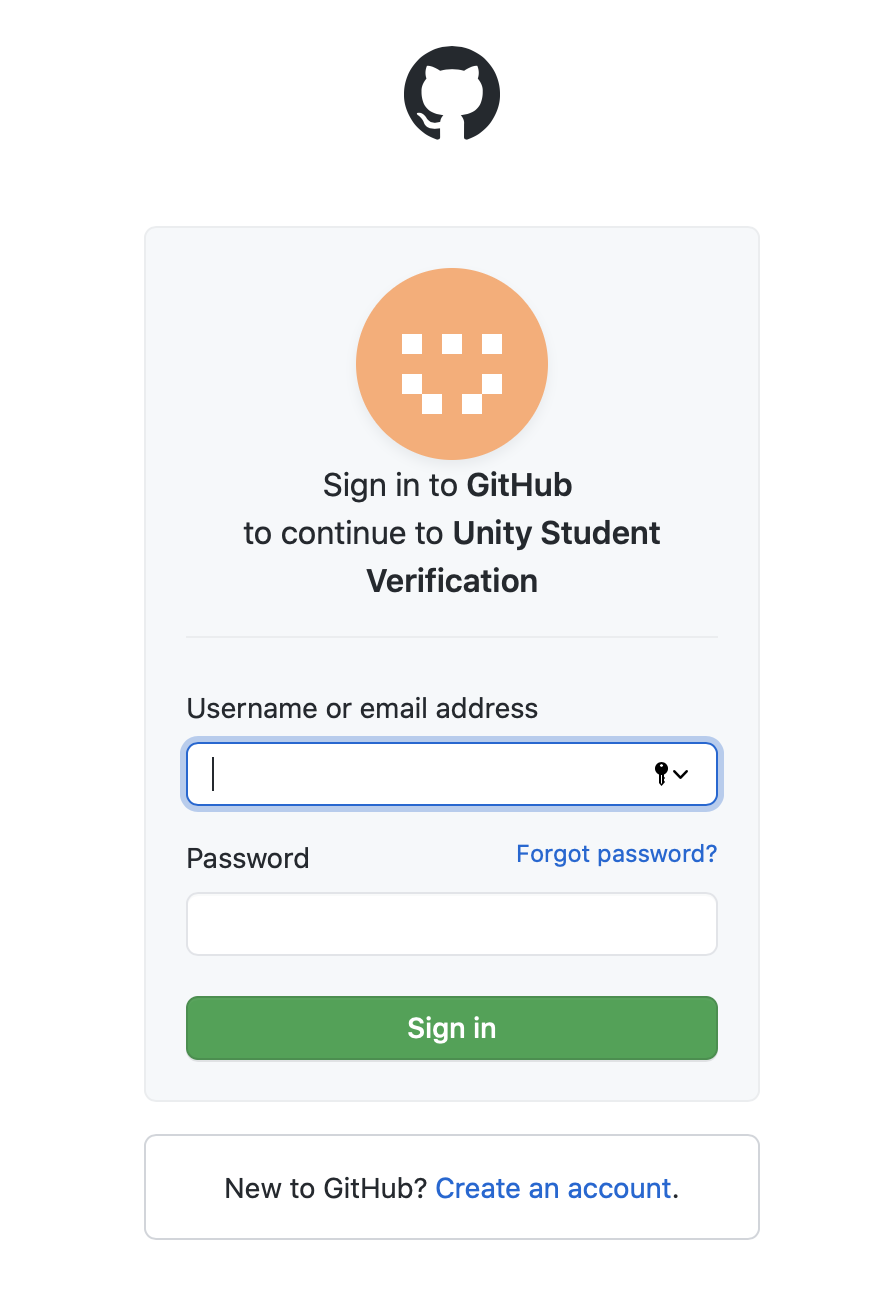Focus the Username or email address field
872x1312 pixels.
click(452, 774)
